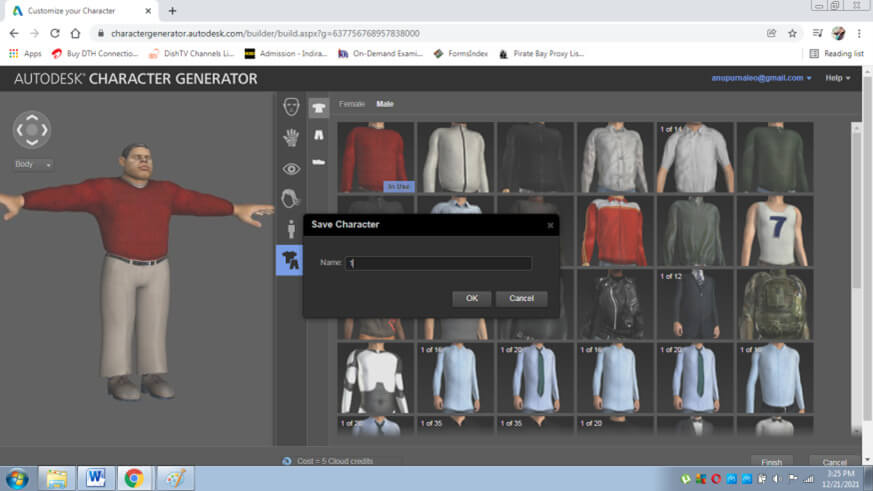Screen dimensions: 873x491
Task: Switch to Male clothing tab
Action: point(385,104)
